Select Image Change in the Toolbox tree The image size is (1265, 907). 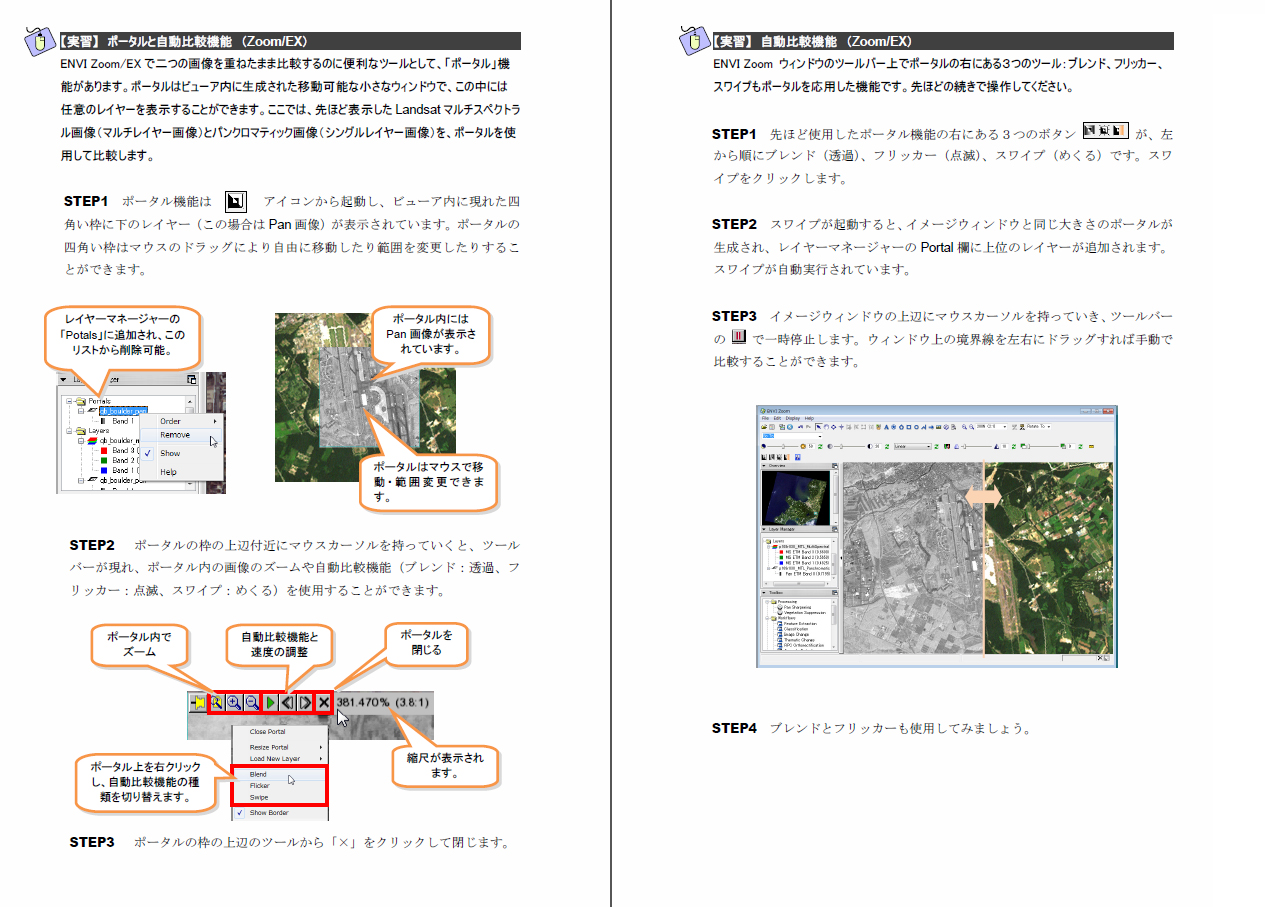coord(798,634)
